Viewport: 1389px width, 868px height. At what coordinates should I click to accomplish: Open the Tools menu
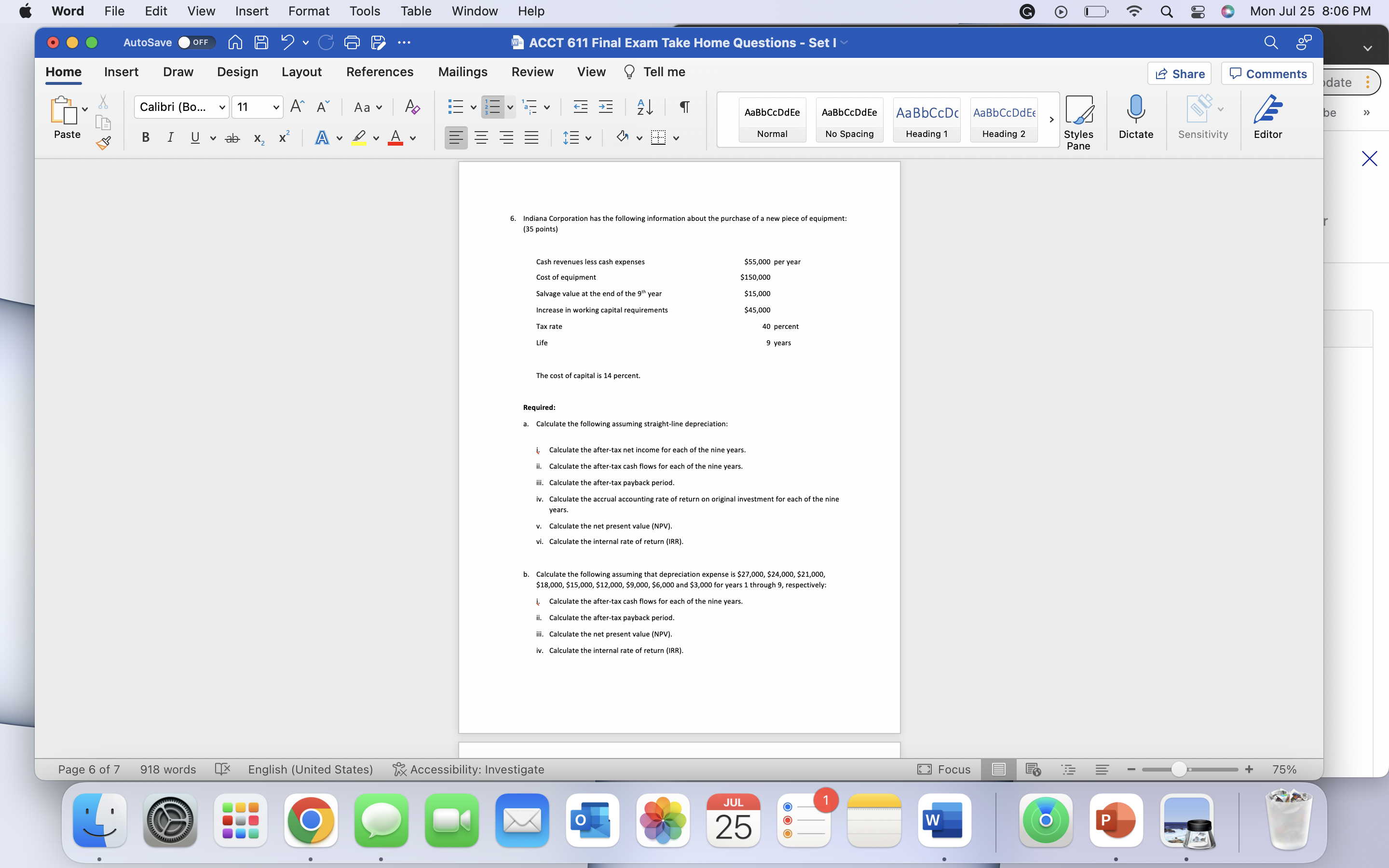coord(365,11)
